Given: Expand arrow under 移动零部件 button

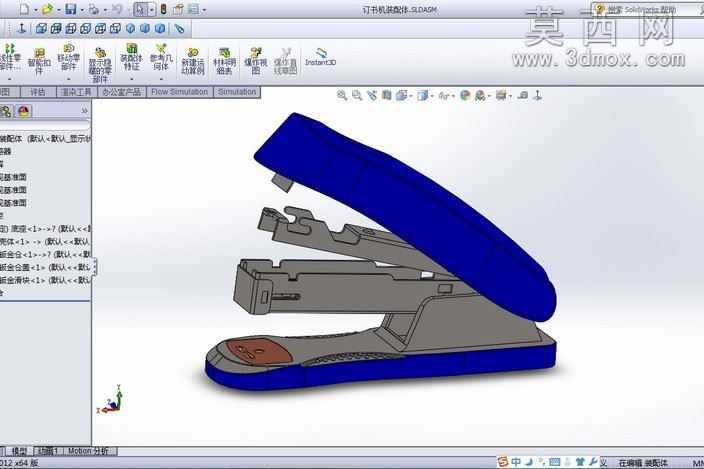Looking at the screenshot, I should click(x=68, y=79).
